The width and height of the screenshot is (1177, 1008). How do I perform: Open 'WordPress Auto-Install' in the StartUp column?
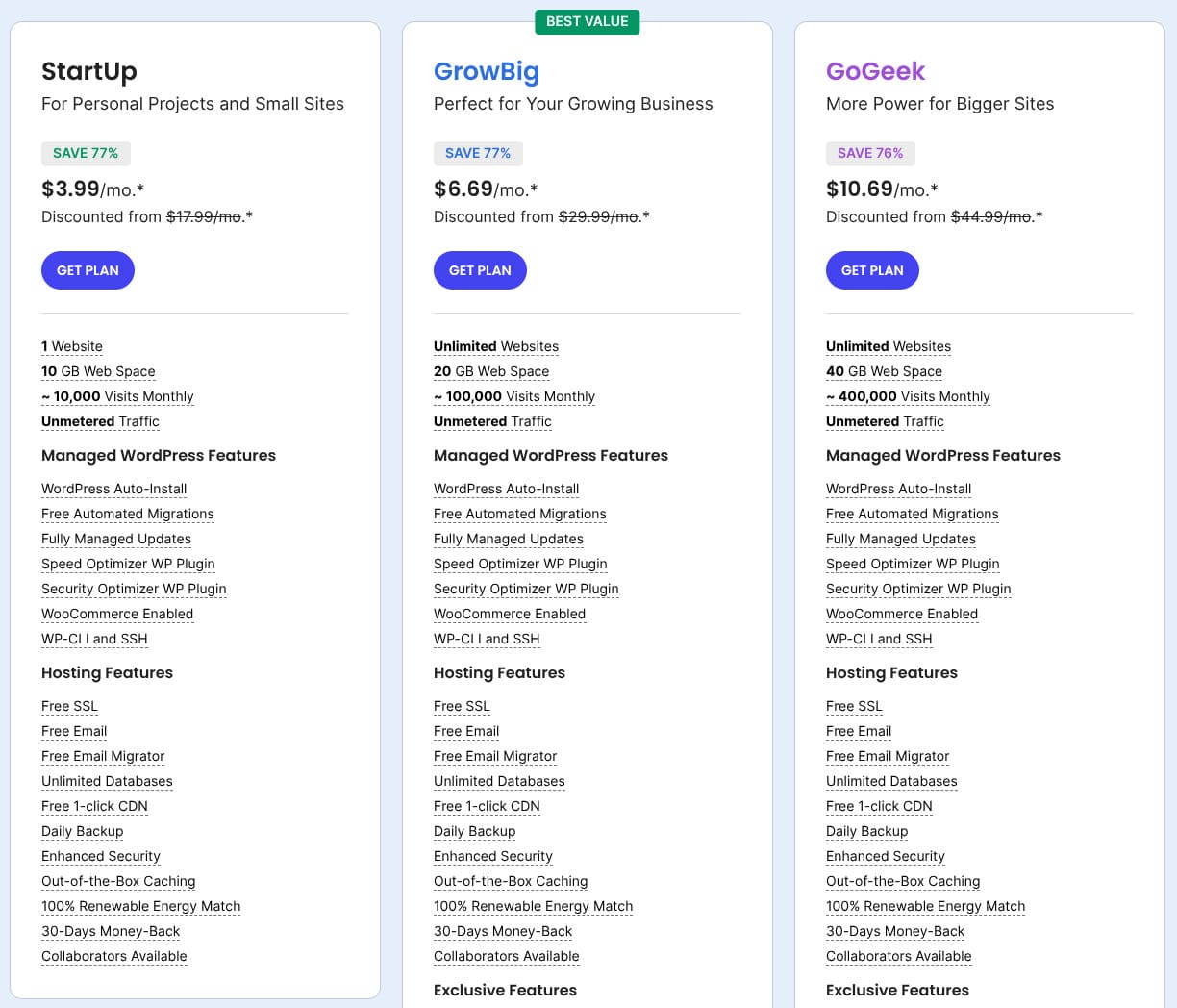[x=114, y=489]
